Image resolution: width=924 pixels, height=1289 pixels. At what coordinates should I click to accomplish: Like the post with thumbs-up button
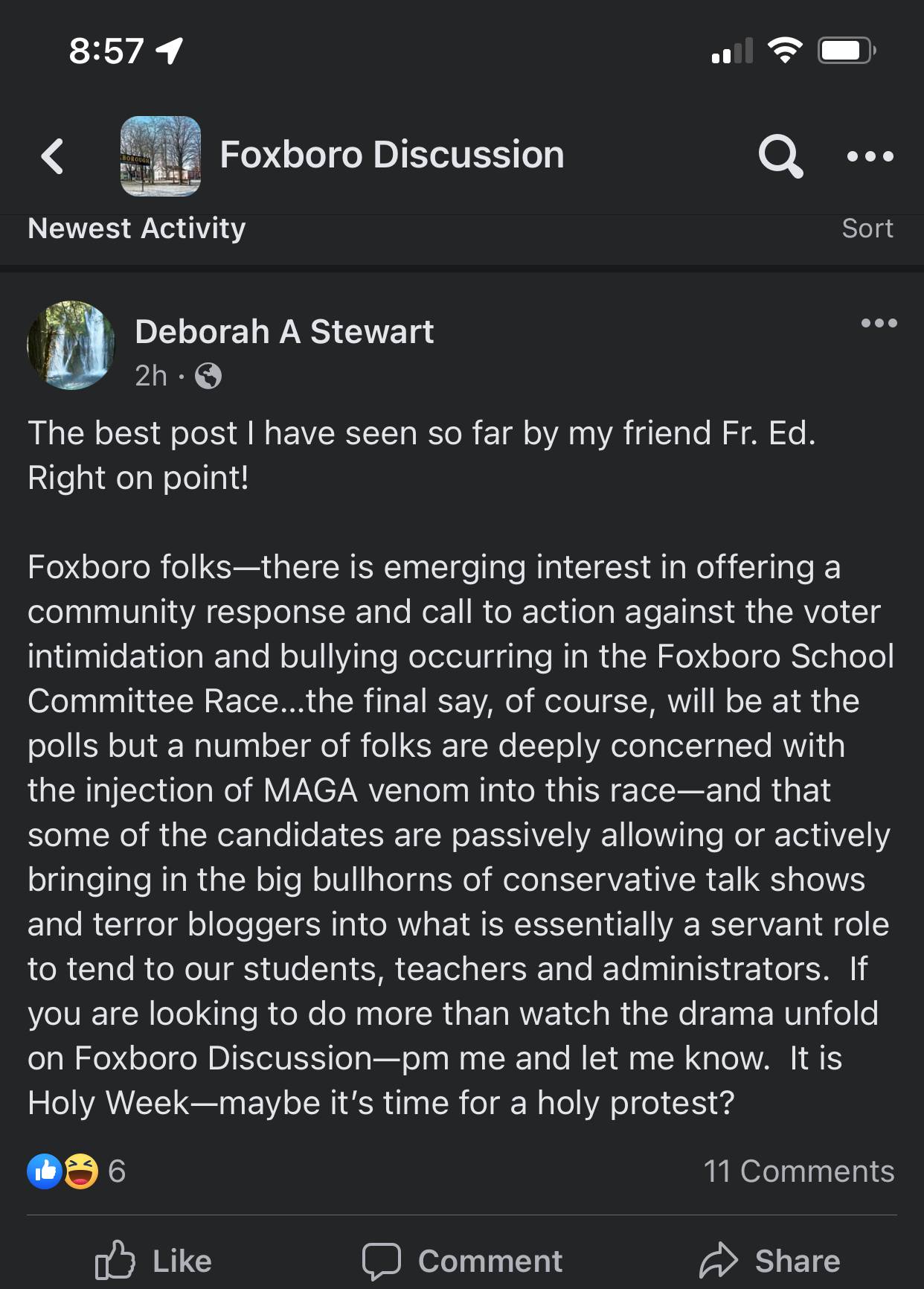coord(154,1261)
